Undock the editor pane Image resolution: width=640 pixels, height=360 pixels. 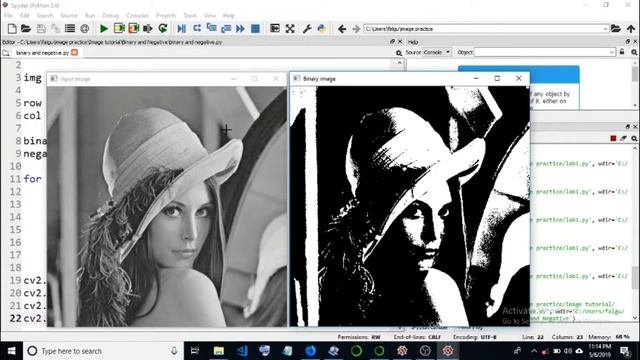pos(392,42)
